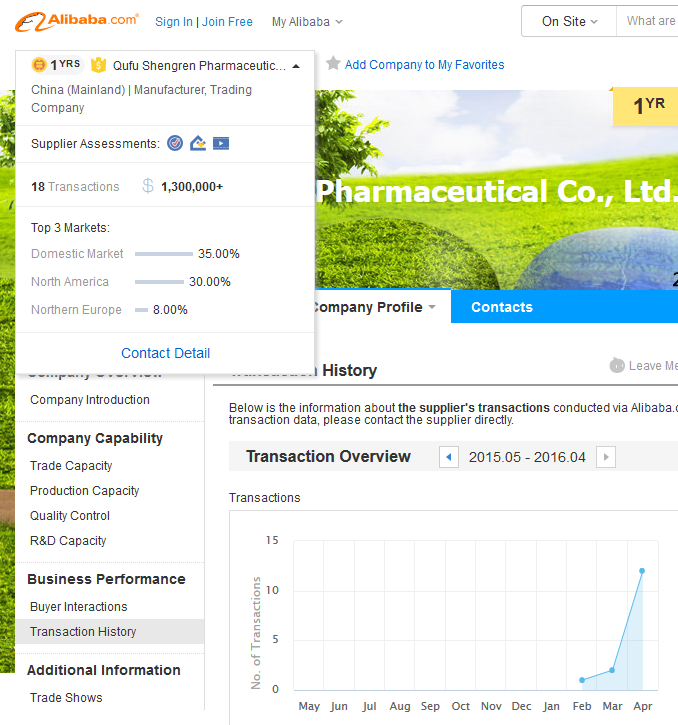Open R&D Capacity in sidebar
The width and height of the screenshot is (678, 725).
click(x=68, y=541)
